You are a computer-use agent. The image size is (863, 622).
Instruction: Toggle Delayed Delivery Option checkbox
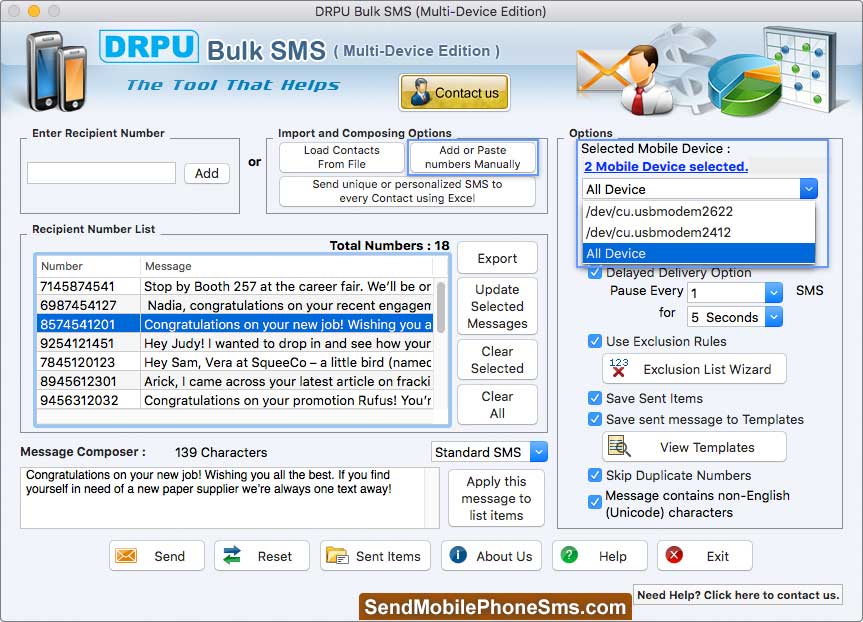[x=594, y=272]
